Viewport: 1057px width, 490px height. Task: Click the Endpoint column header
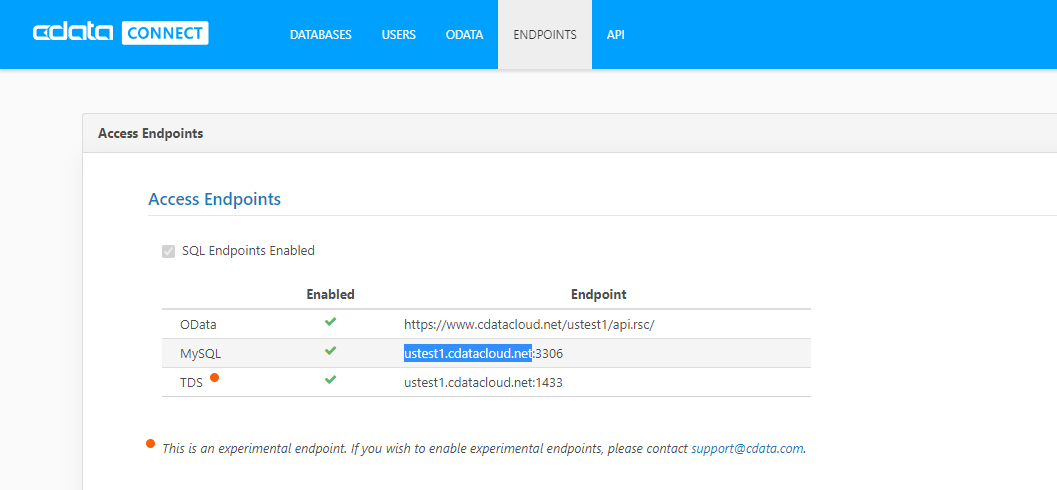pyautogui.click(x=599, y=295)
